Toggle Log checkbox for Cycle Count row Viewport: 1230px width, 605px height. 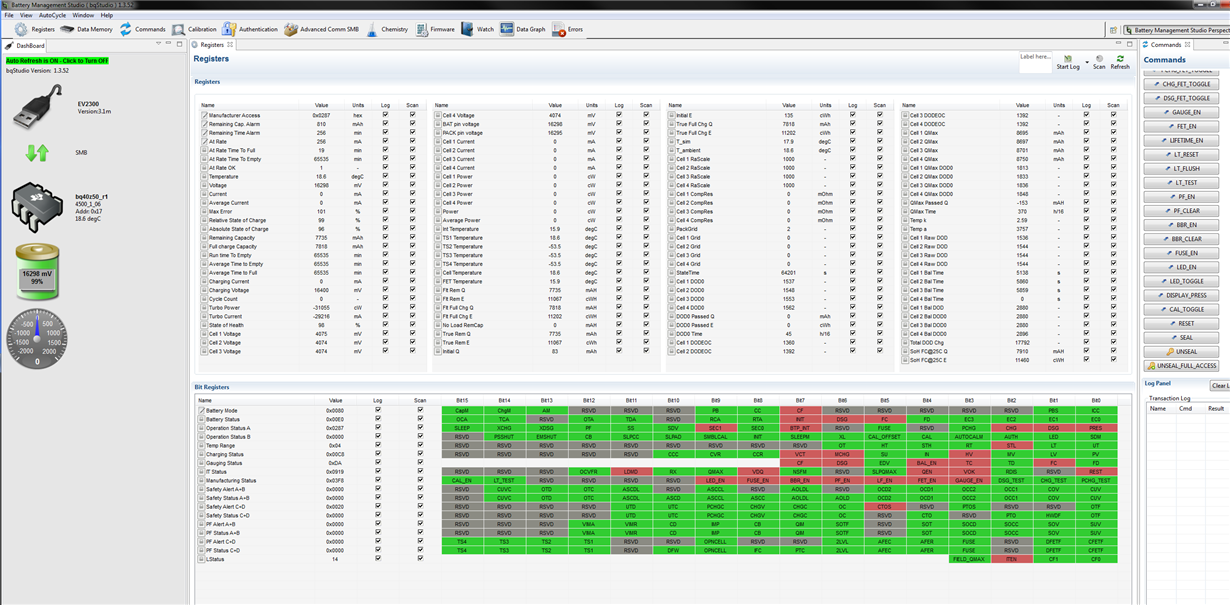[386, 298]
